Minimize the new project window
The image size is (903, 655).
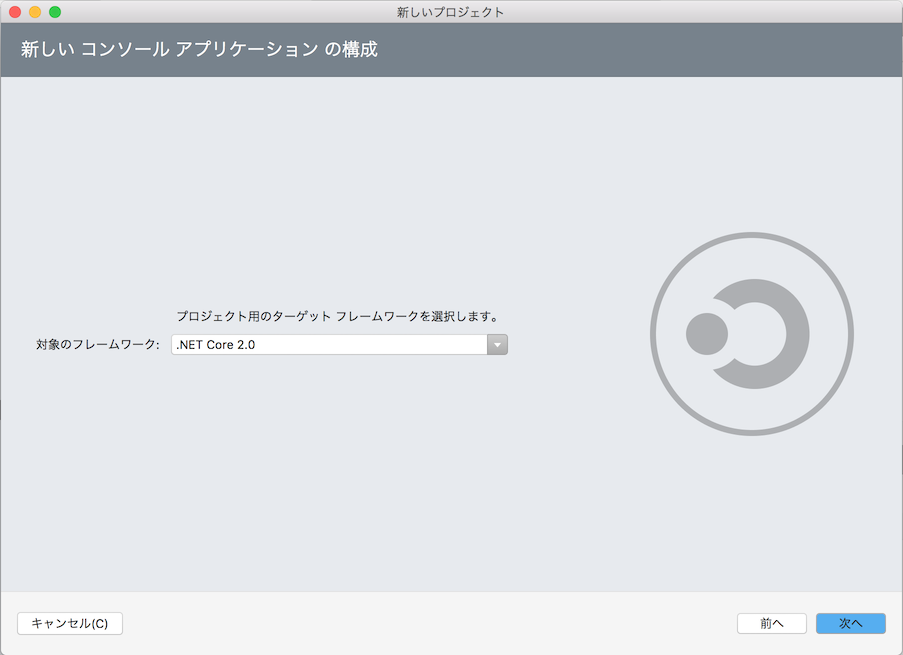35,12
